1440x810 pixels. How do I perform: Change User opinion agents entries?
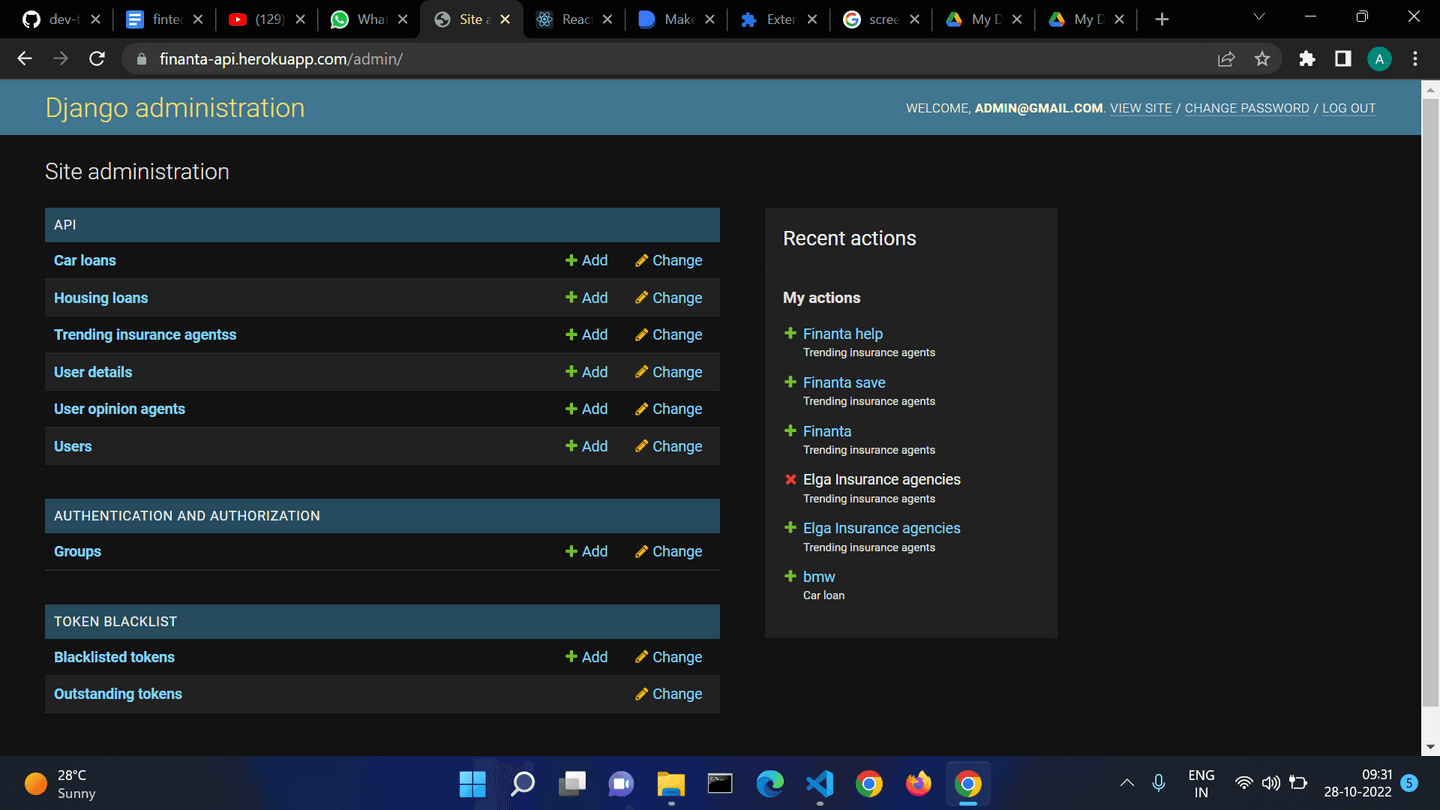coord(668,409)
